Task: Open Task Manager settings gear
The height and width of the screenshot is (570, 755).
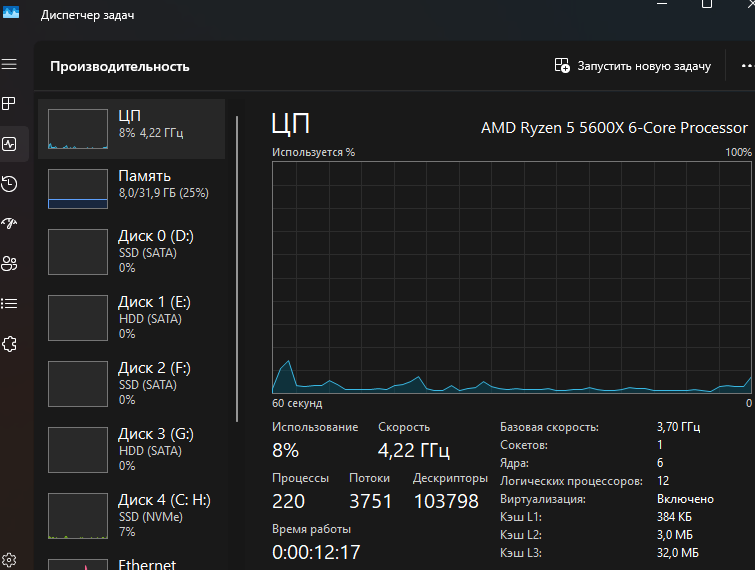Action: click(x=9, y=560)
